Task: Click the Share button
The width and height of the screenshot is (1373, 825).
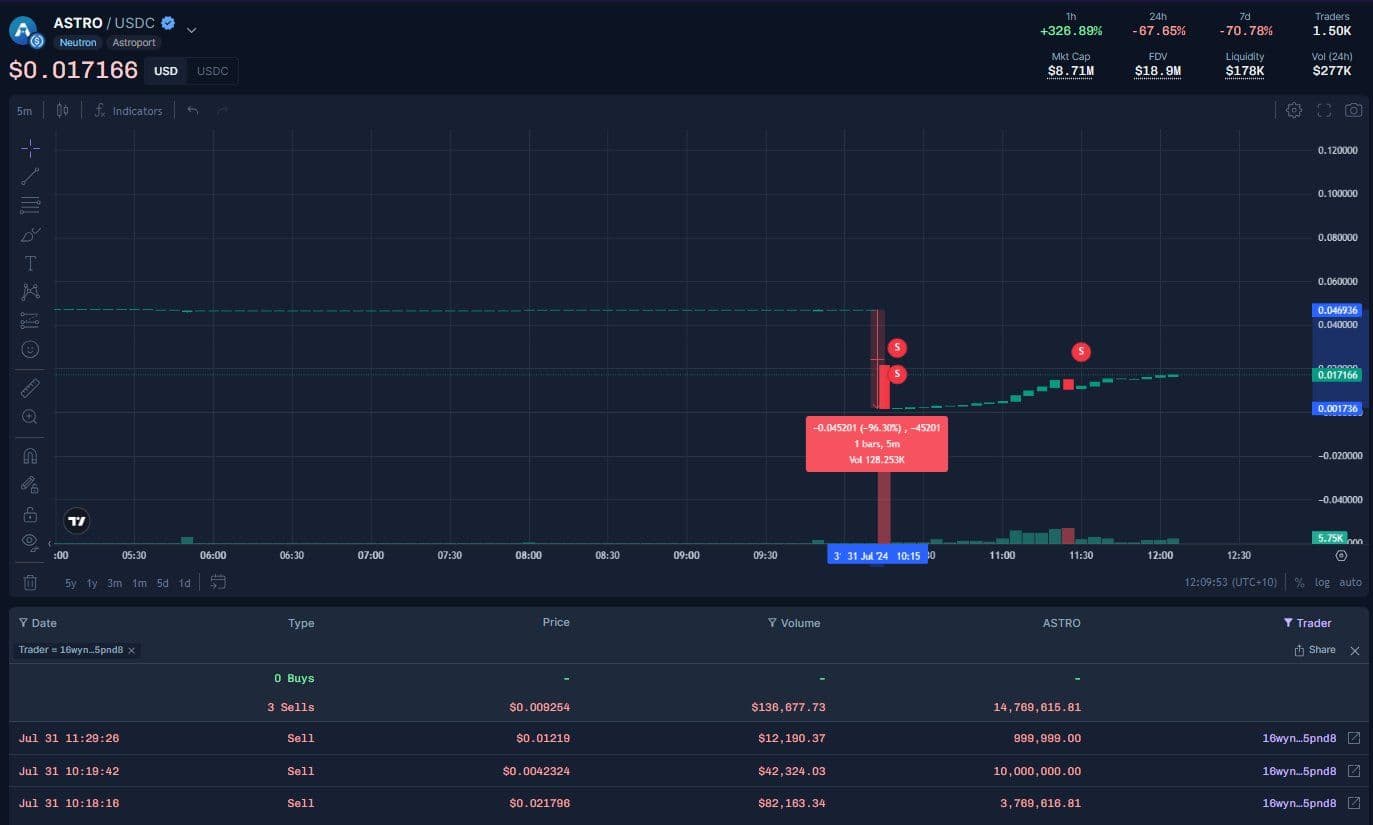Action: tap(1315, 650)
